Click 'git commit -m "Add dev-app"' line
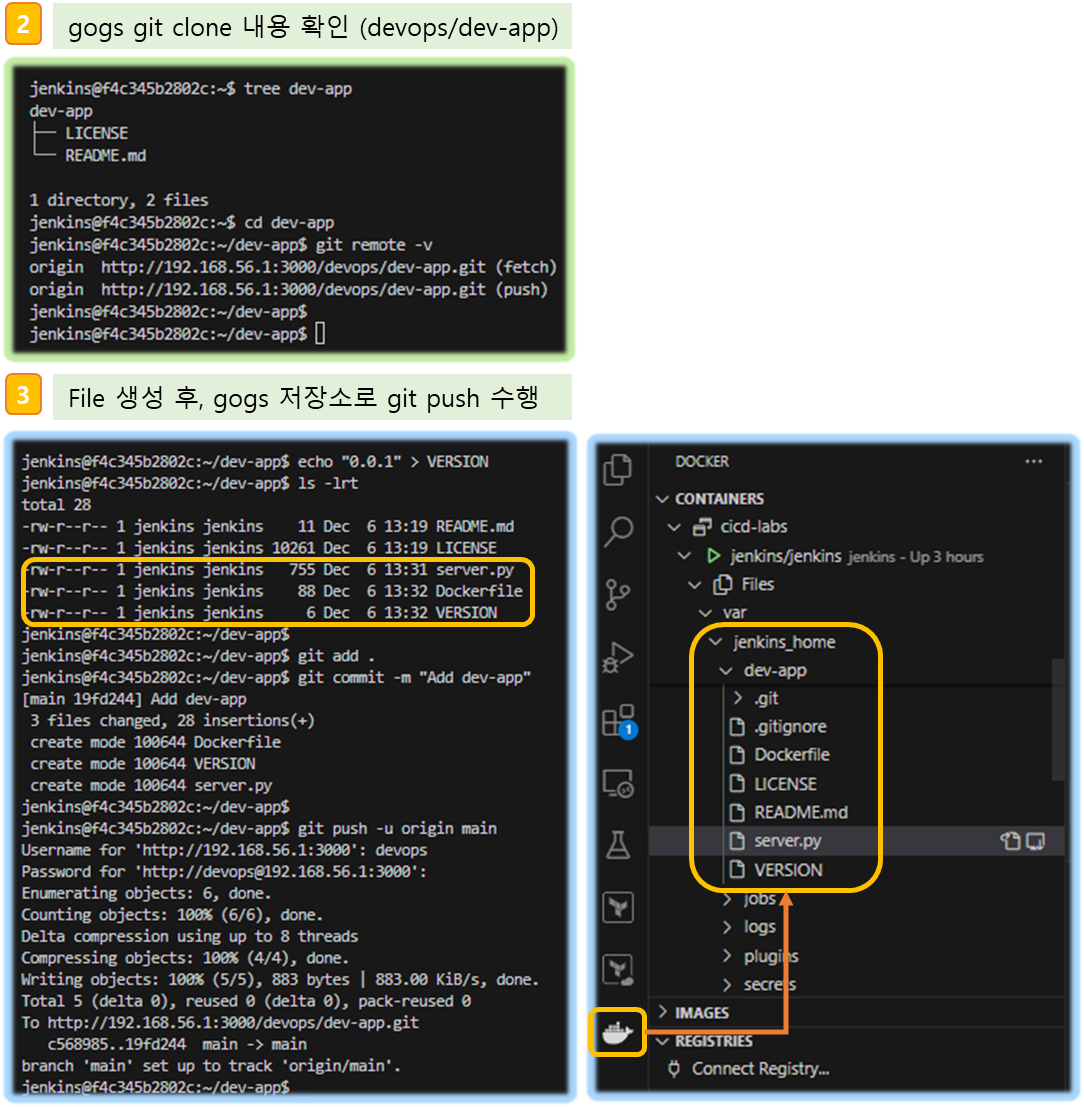 tap(414, 678)
